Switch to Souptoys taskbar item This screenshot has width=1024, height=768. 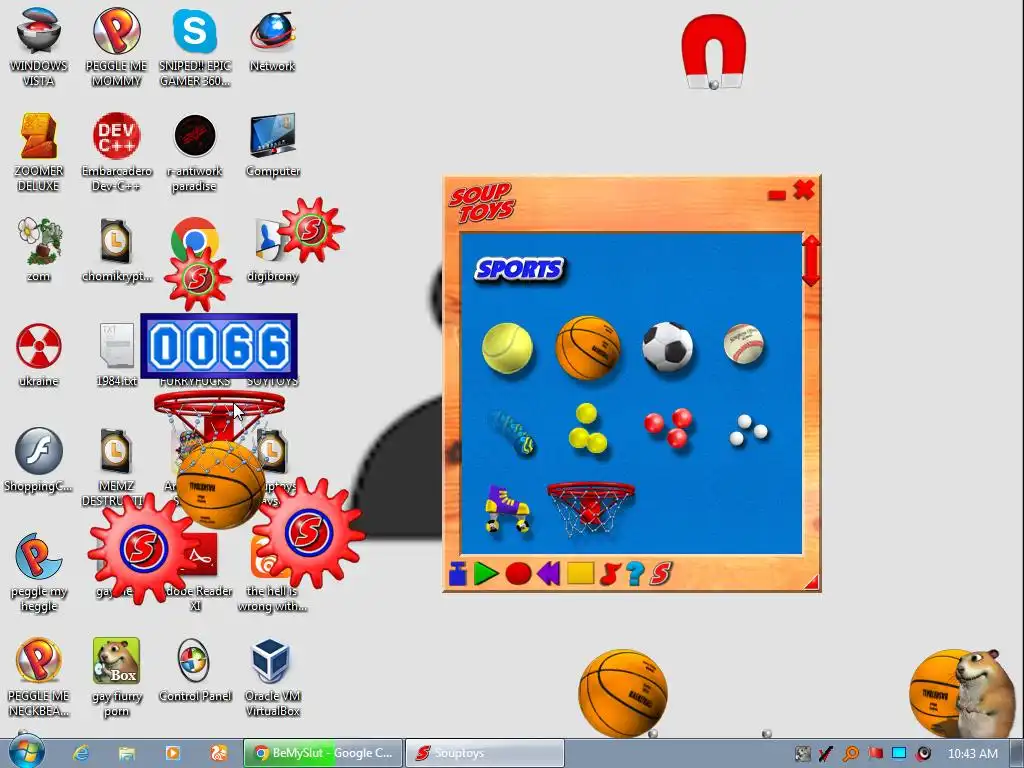pos(485,753)
